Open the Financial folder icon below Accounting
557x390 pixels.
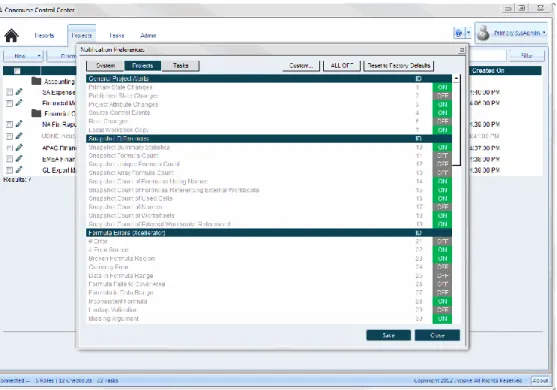[x=36, y=113]
